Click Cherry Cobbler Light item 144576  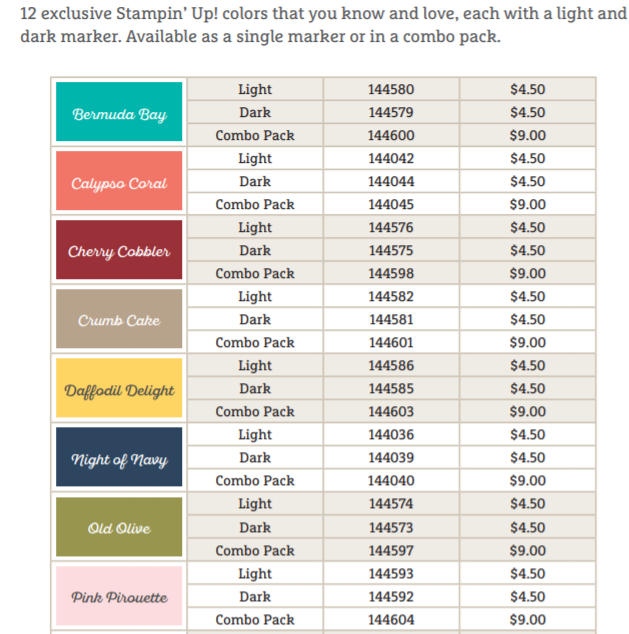[x=390, y=228]
